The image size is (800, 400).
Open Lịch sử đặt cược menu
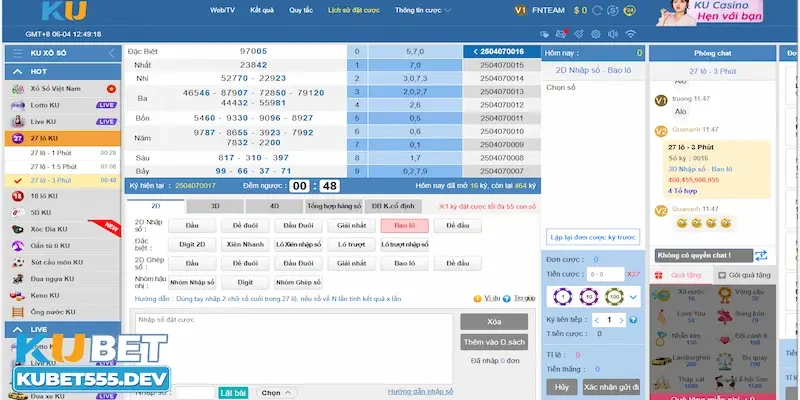point(355,9)
